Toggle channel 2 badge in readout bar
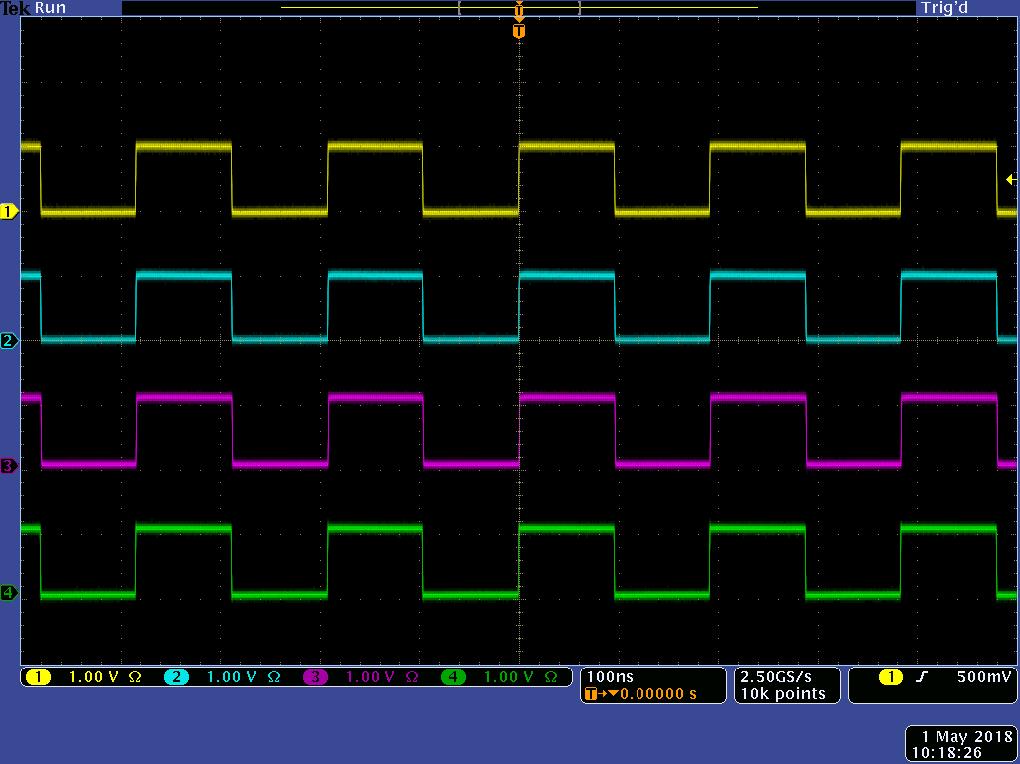This screenshot has width=1020, height=764. 177,677
